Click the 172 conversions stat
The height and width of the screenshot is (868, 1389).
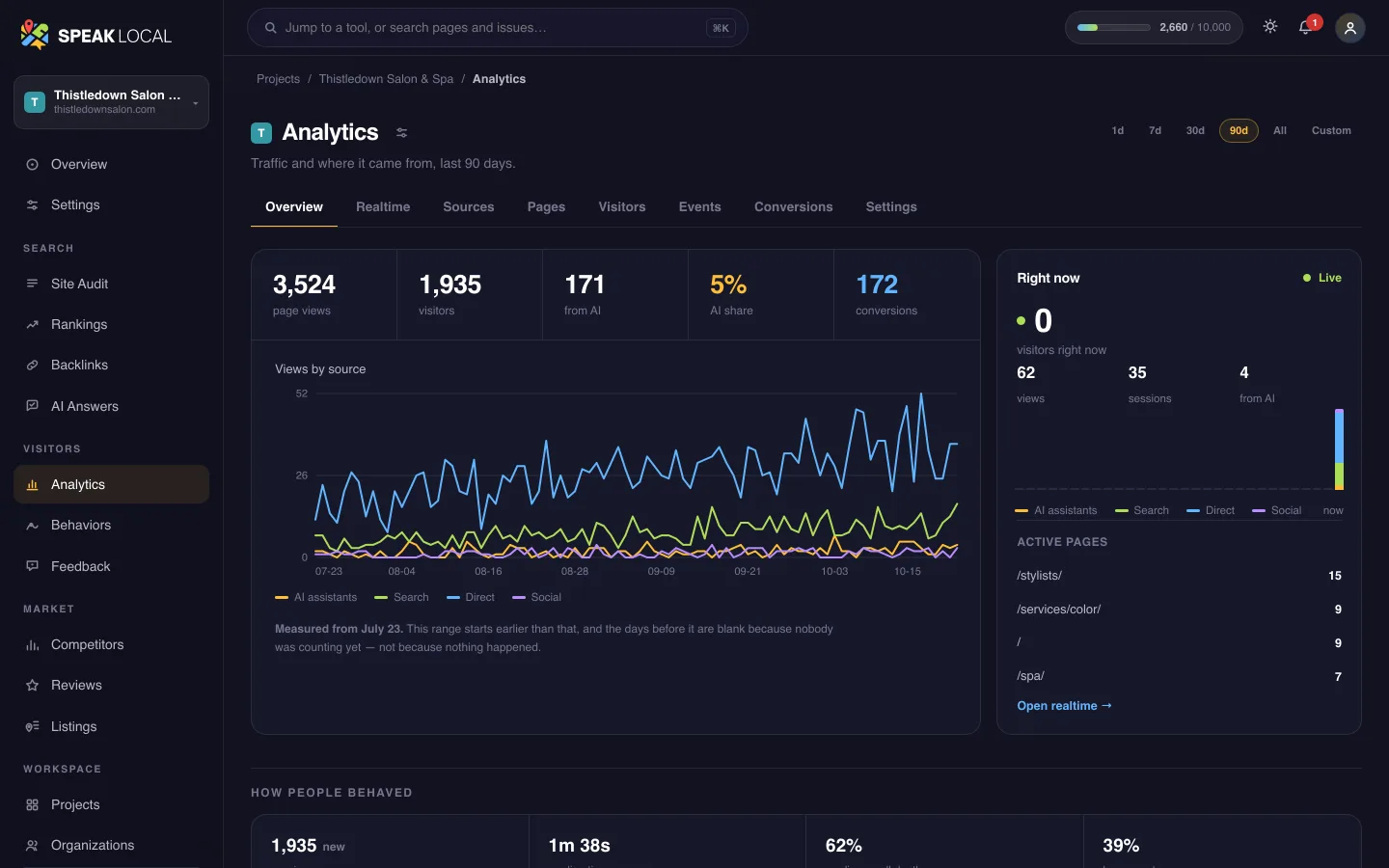907,295
